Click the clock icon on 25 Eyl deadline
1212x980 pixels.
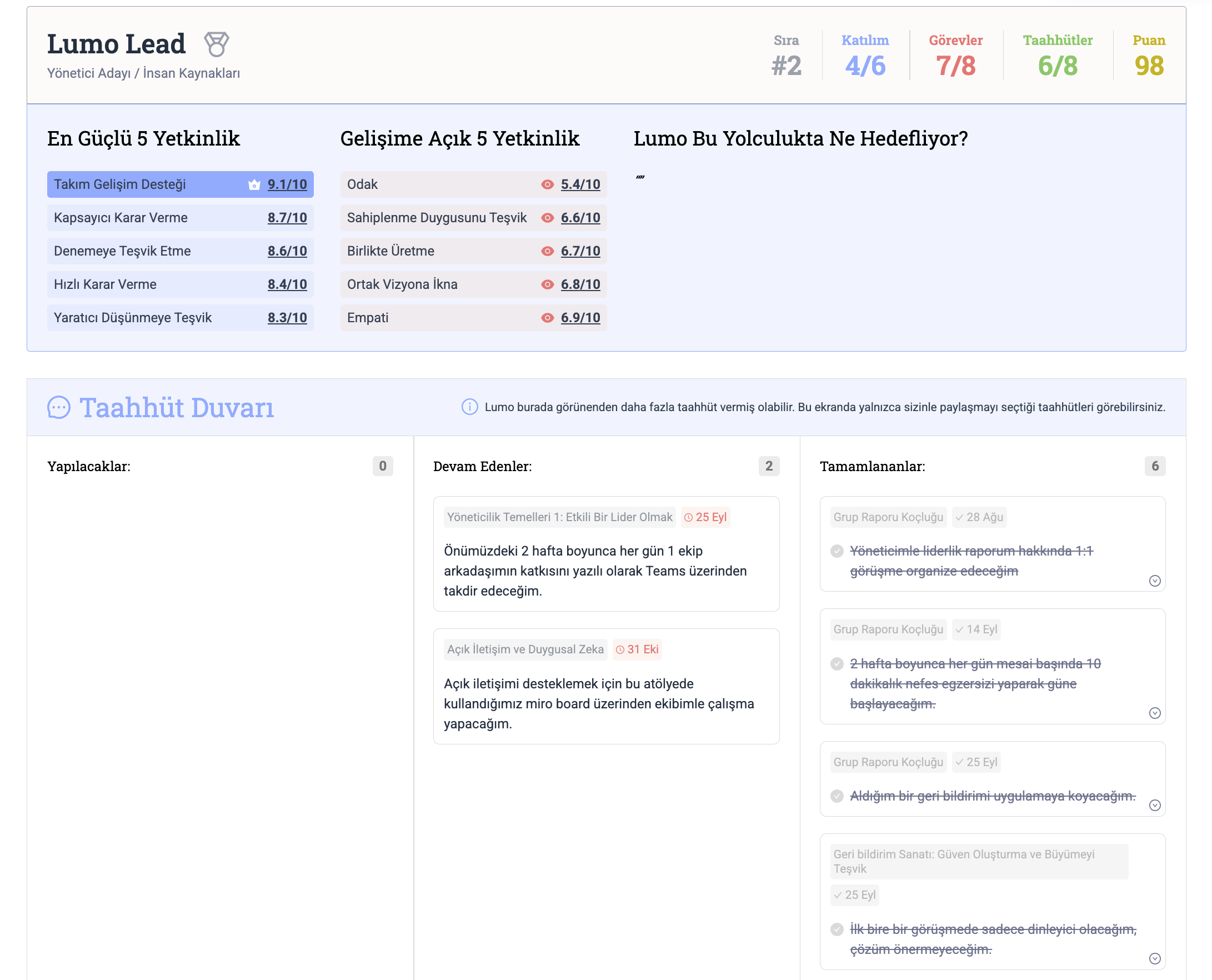click(x=688, y=518)
